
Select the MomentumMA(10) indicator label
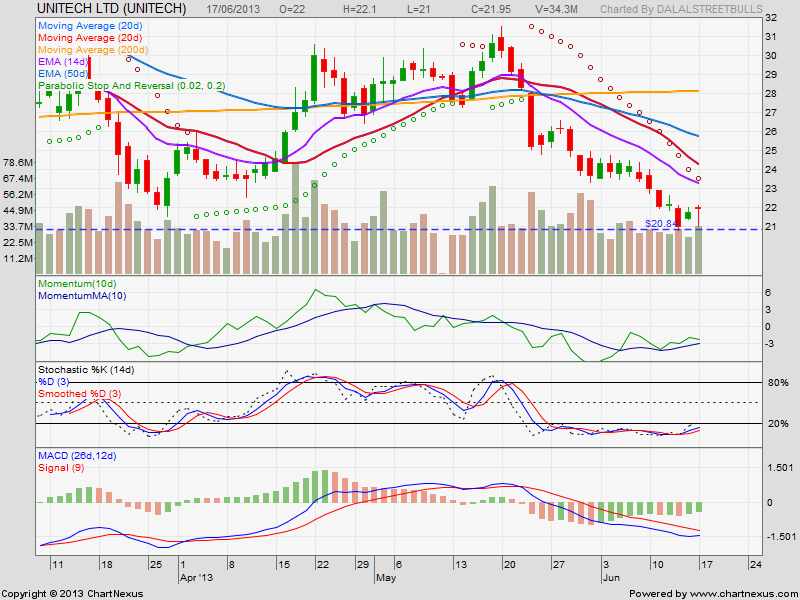82,296
